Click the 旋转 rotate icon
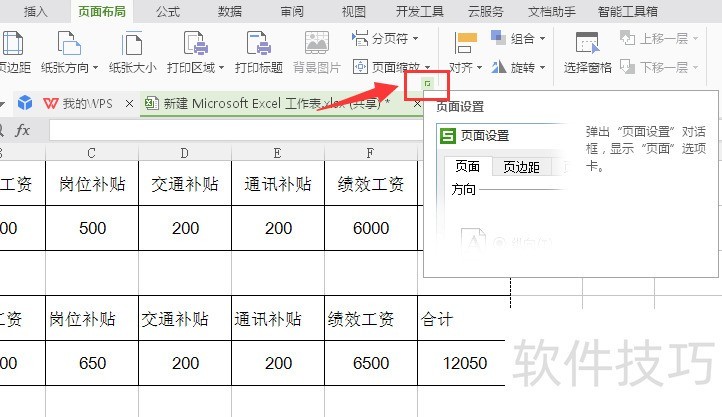Viewport: 722px width, 417px height. (x=498, y=67)
